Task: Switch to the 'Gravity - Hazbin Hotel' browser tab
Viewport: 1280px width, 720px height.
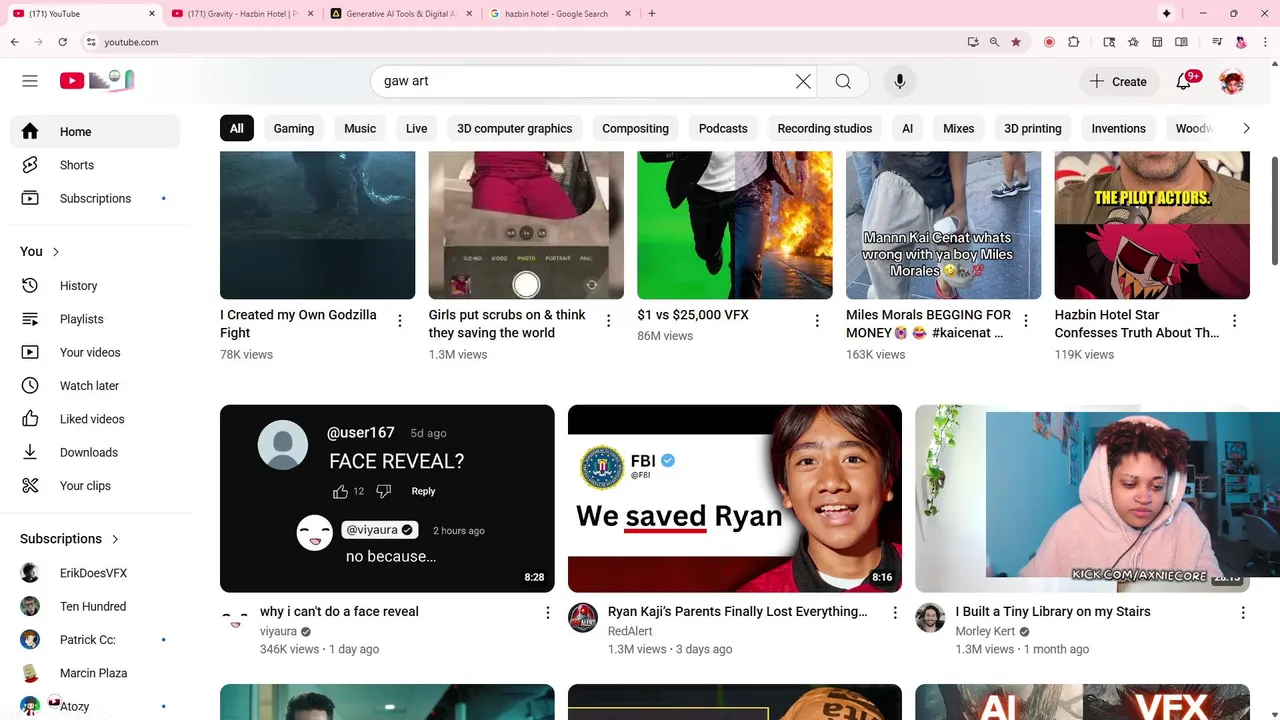Action: tap(243, 14)
